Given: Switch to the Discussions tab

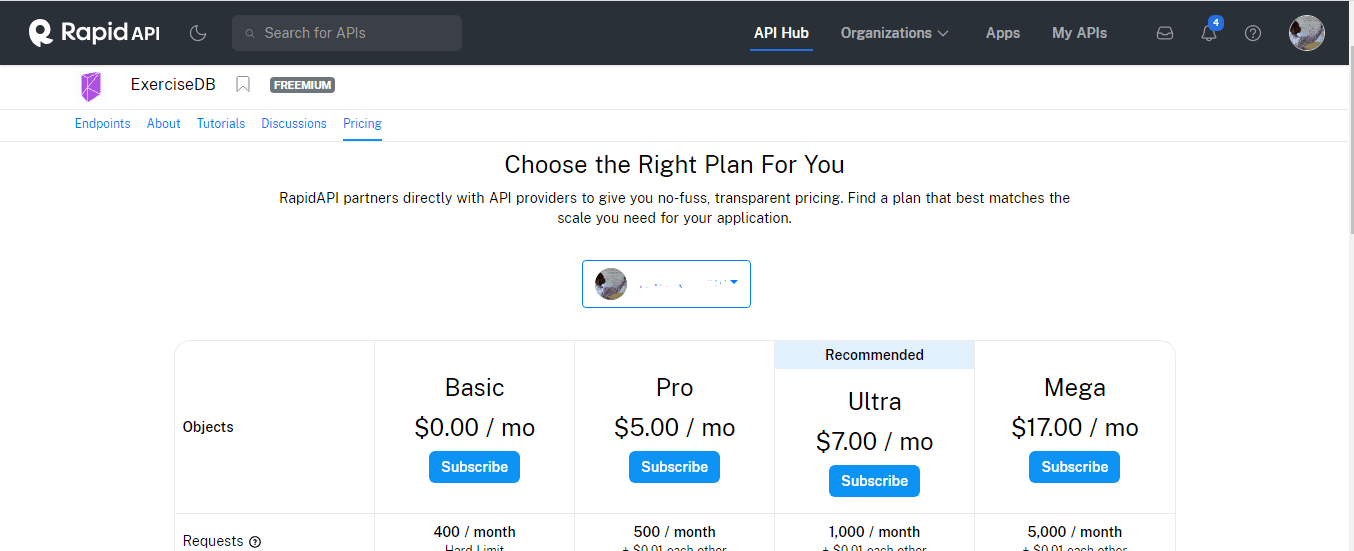Looking at the screenshot, I should point(294,124).
